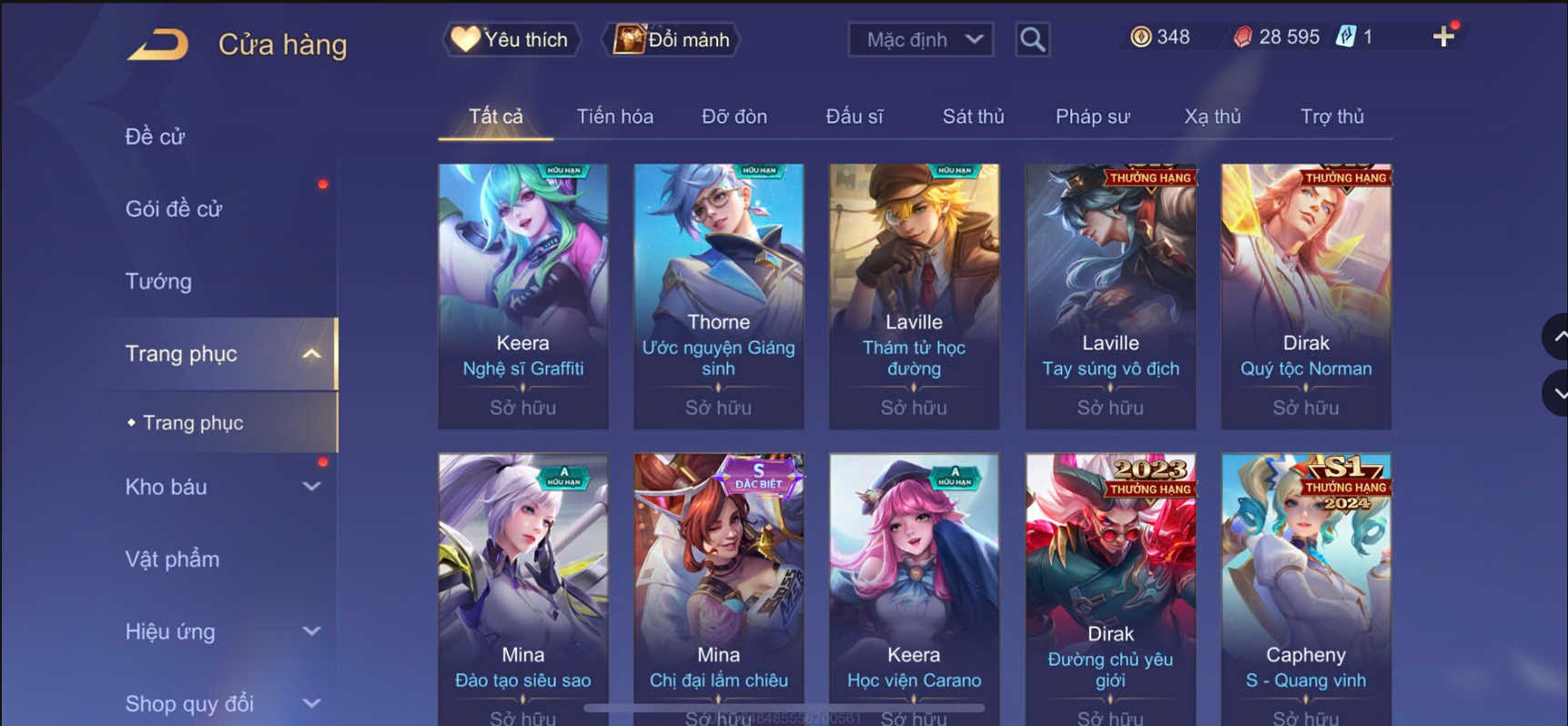The width and height of the screenshot is (1568, 726).
Task: Click the scroll down arrow at right edge
Action: tap(1558, 394)
